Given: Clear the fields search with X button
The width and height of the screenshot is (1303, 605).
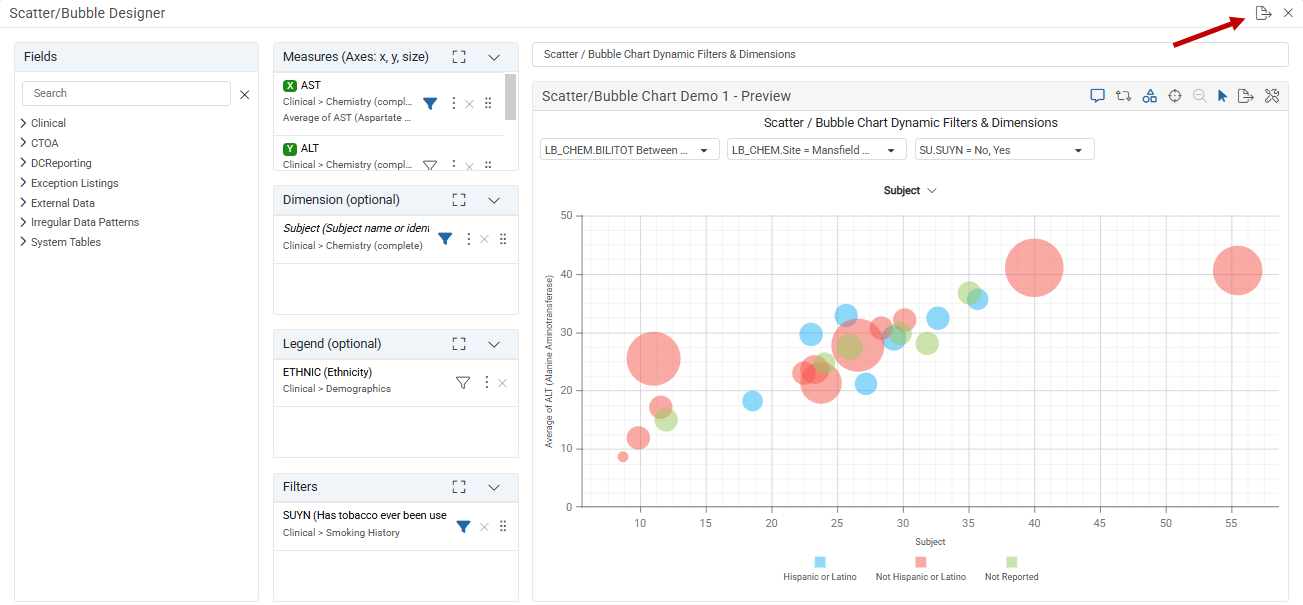Looking at the screenshot, I should (x=244, y=94).
